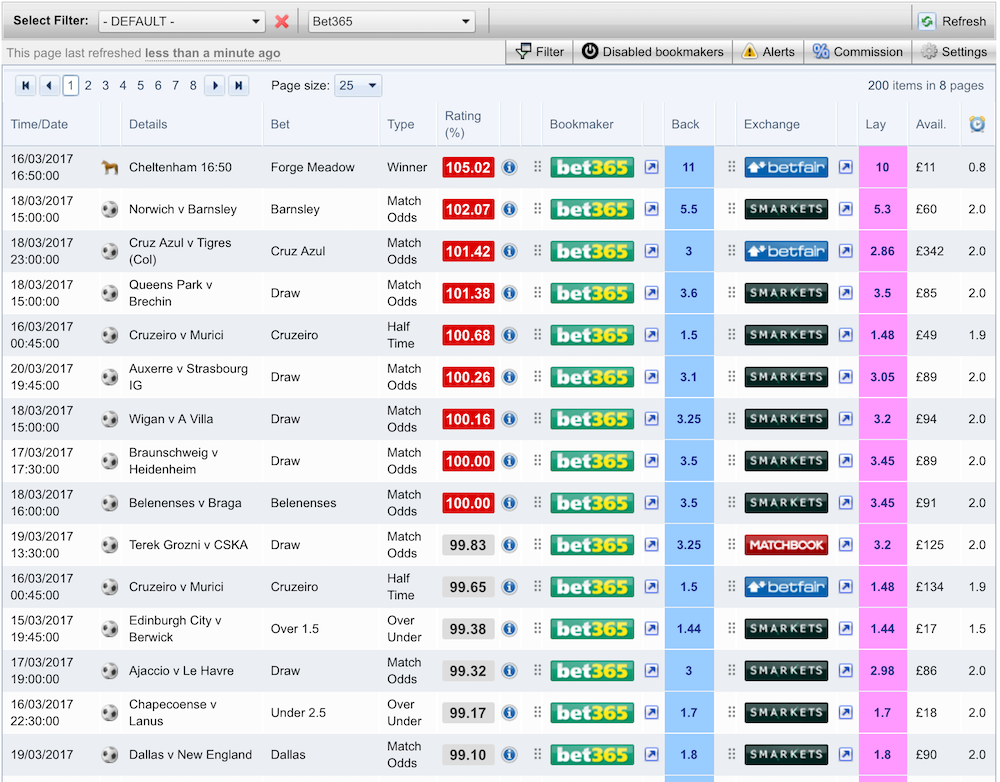
Task: Jump to page 5 of results
Action: [141, 86]
